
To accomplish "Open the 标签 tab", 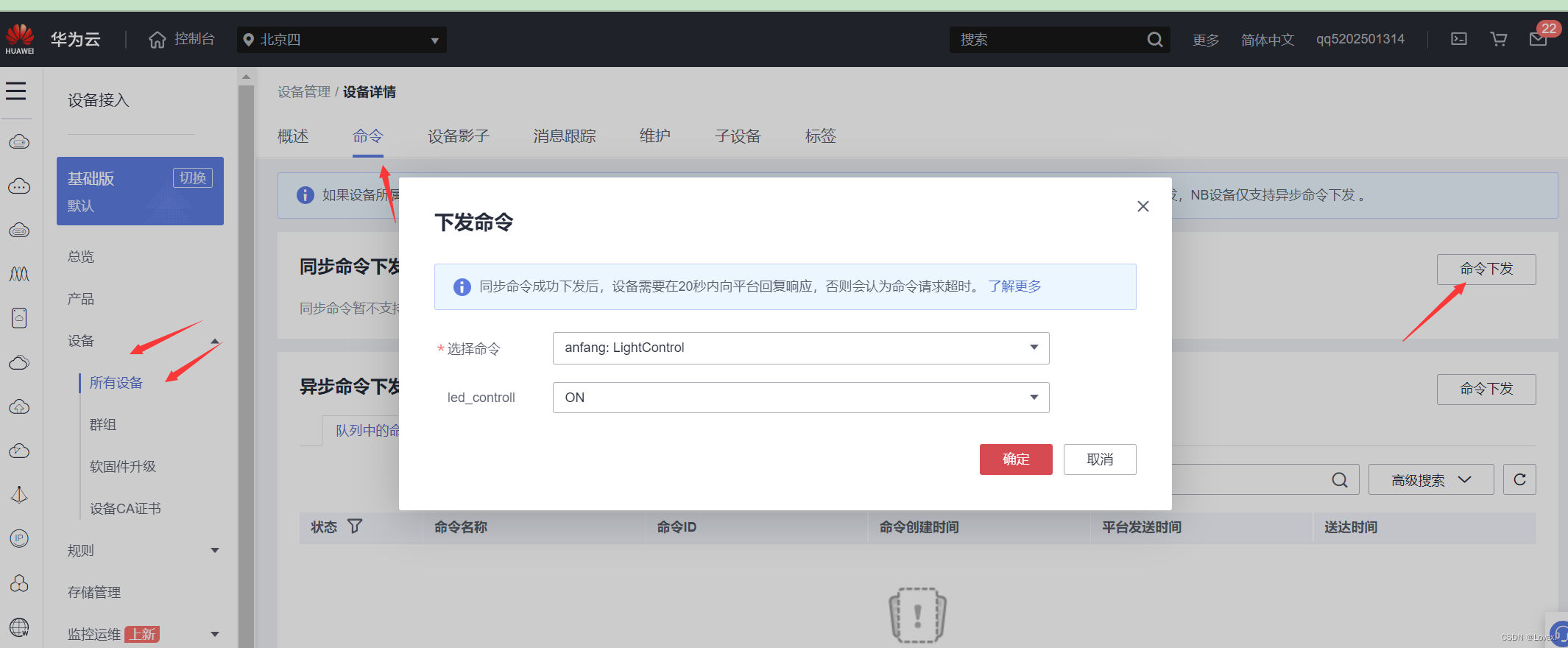I will [x=821, y=136].
